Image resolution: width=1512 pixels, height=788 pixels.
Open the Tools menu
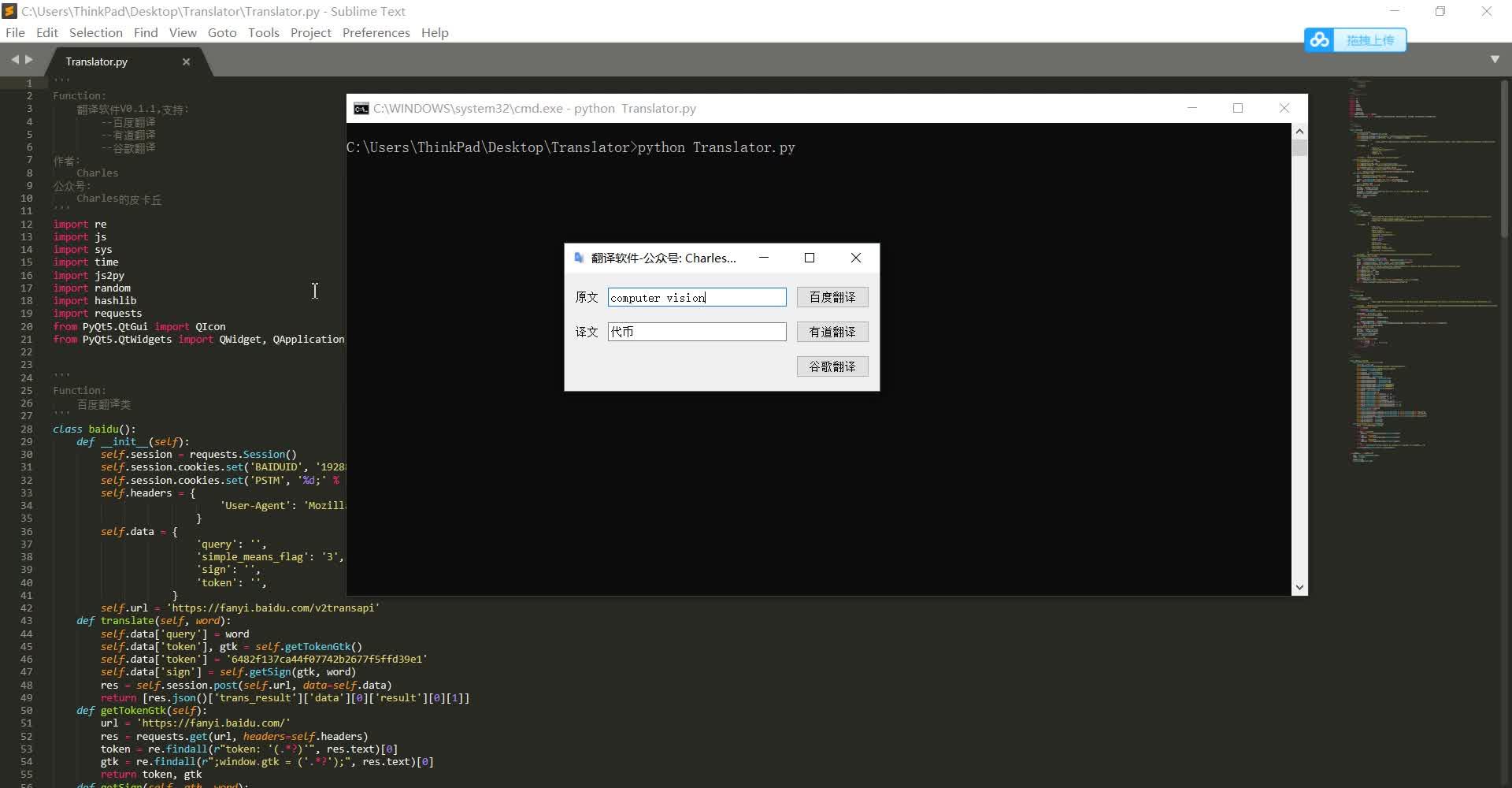click(264, 32)
